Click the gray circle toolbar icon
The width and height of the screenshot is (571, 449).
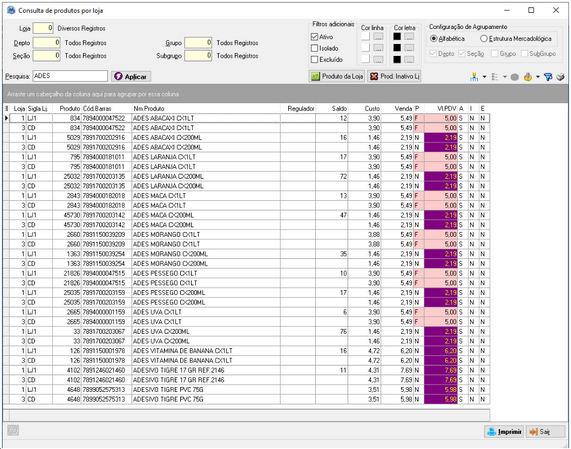click(515, 77)
